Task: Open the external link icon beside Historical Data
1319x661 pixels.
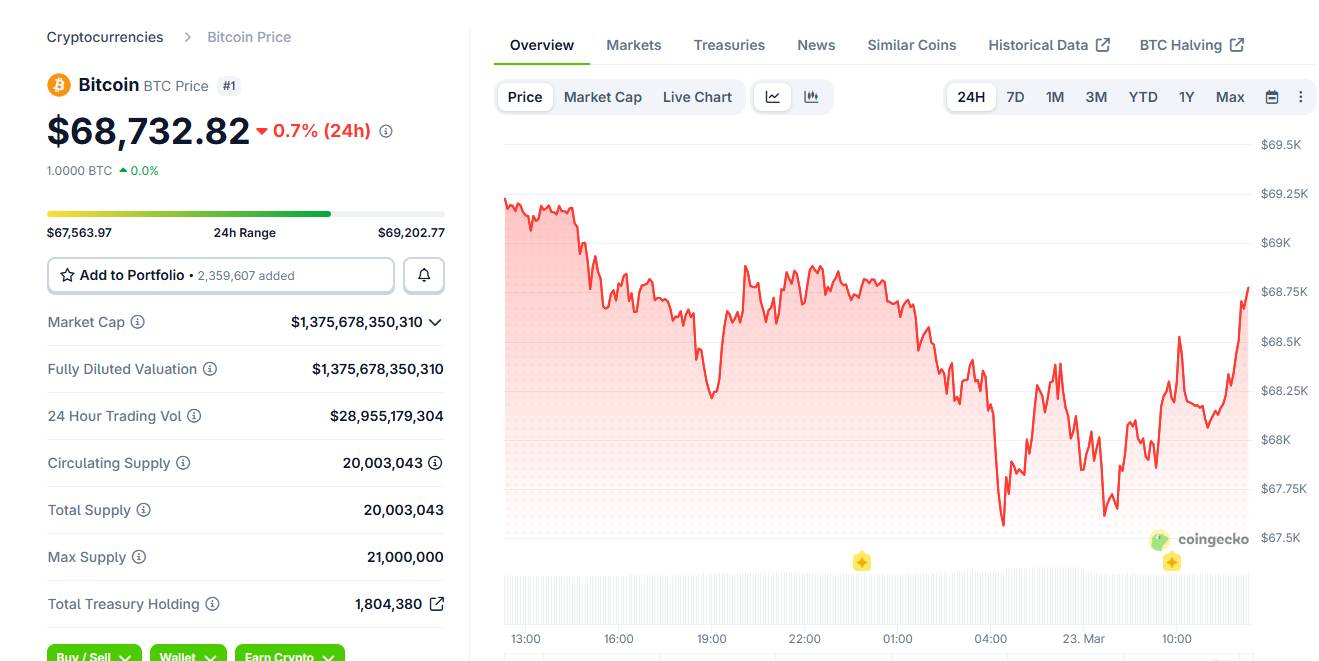Action: point(1104,44)
